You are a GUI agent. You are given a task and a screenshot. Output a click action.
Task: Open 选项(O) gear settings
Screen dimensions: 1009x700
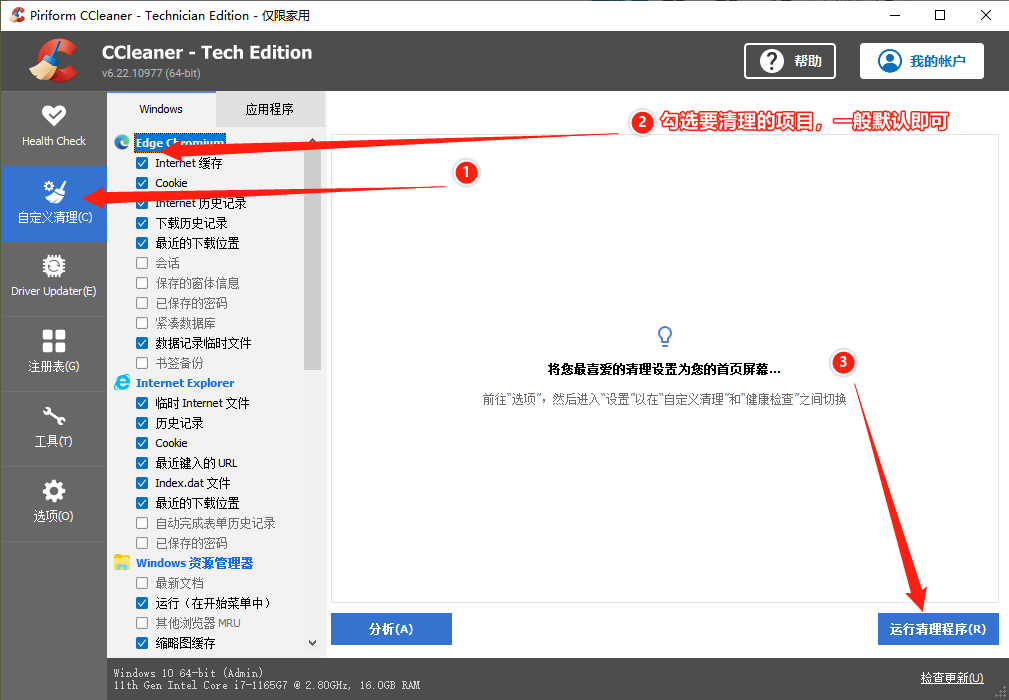click(53, 502)
